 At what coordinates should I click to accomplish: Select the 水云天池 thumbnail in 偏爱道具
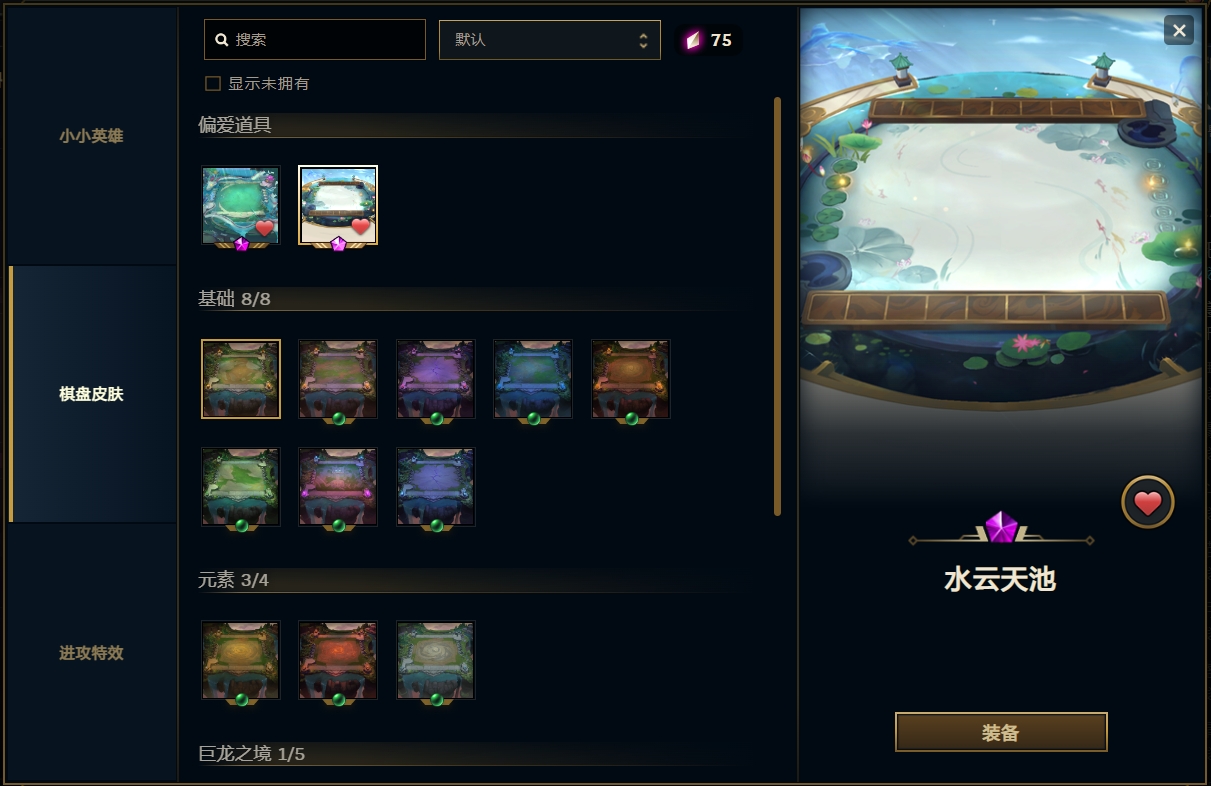[x=338, y=206]
